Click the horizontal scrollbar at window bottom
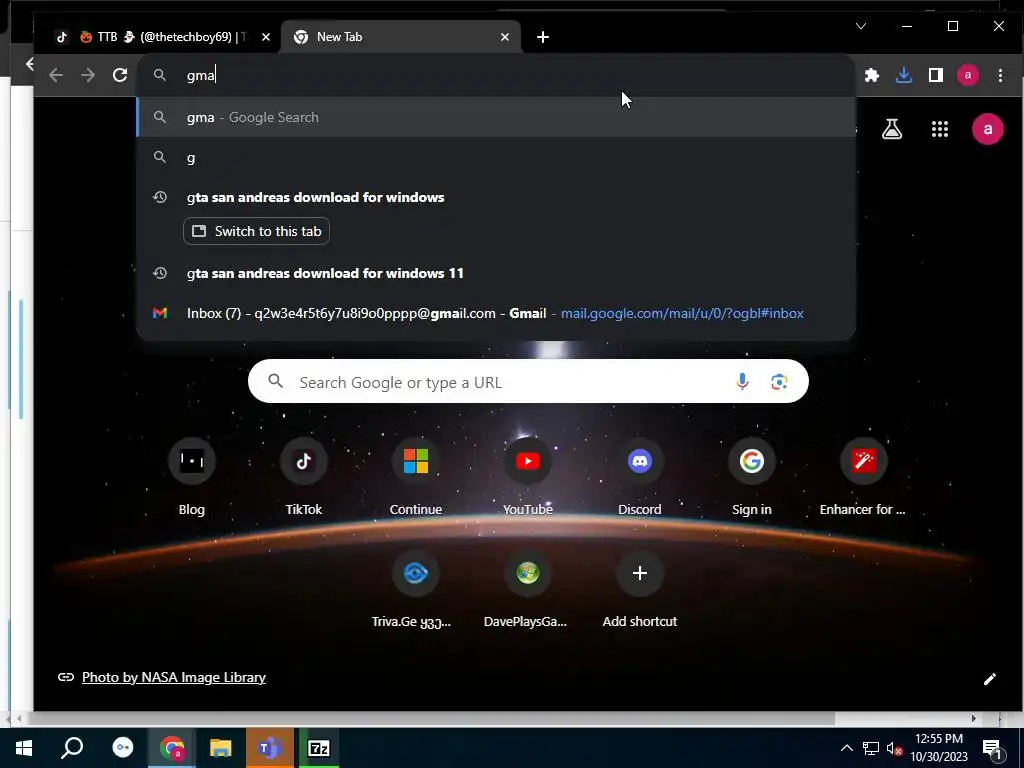Viewport: 1024px width, 768px height. [x=430, y=718]
